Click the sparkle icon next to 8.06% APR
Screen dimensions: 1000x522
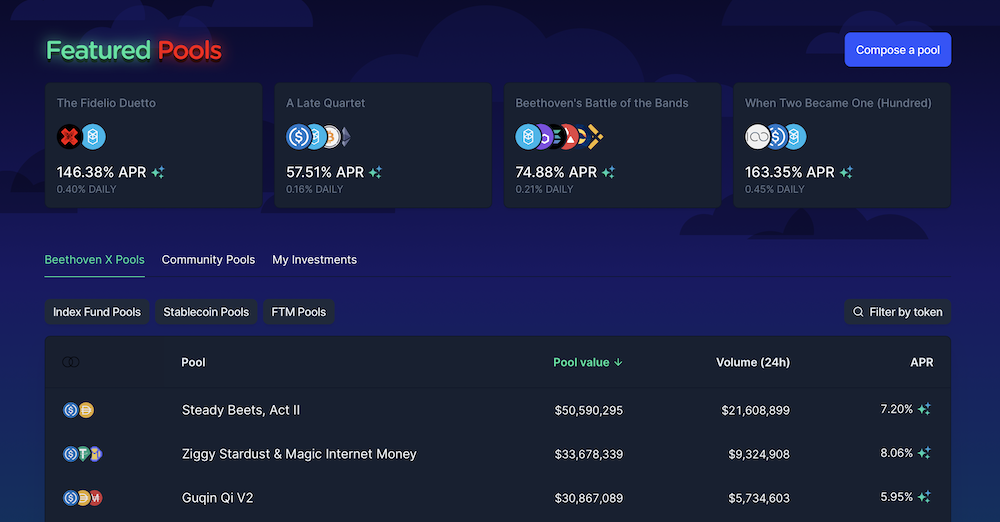[924, 453]
